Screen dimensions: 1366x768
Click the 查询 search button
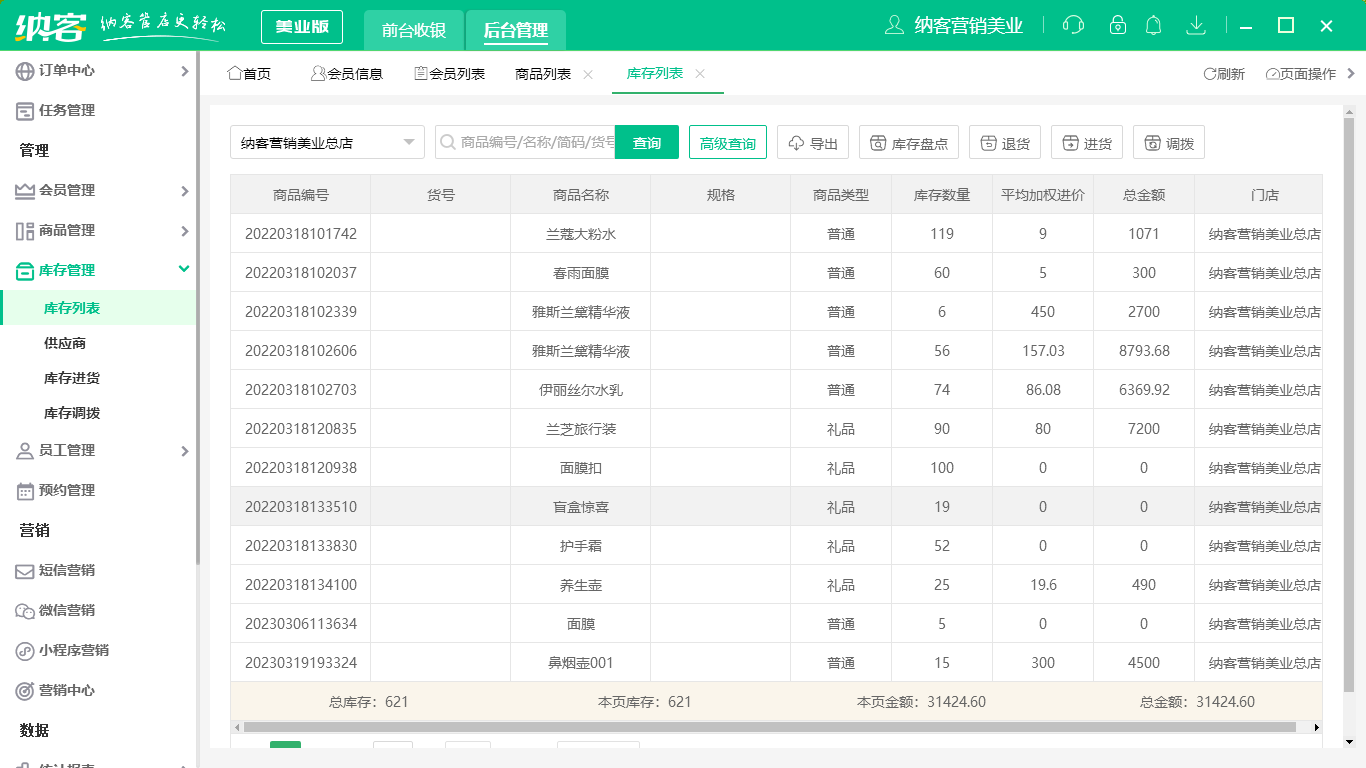click(647, 142)
